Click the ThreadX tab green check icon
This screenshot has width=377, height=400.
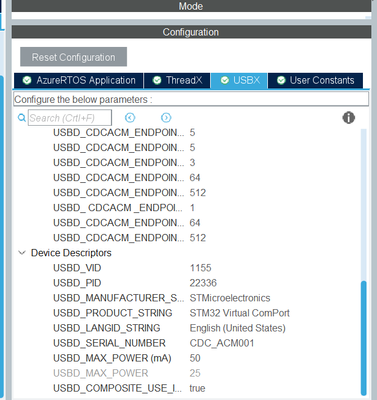[x=157, y=80]
